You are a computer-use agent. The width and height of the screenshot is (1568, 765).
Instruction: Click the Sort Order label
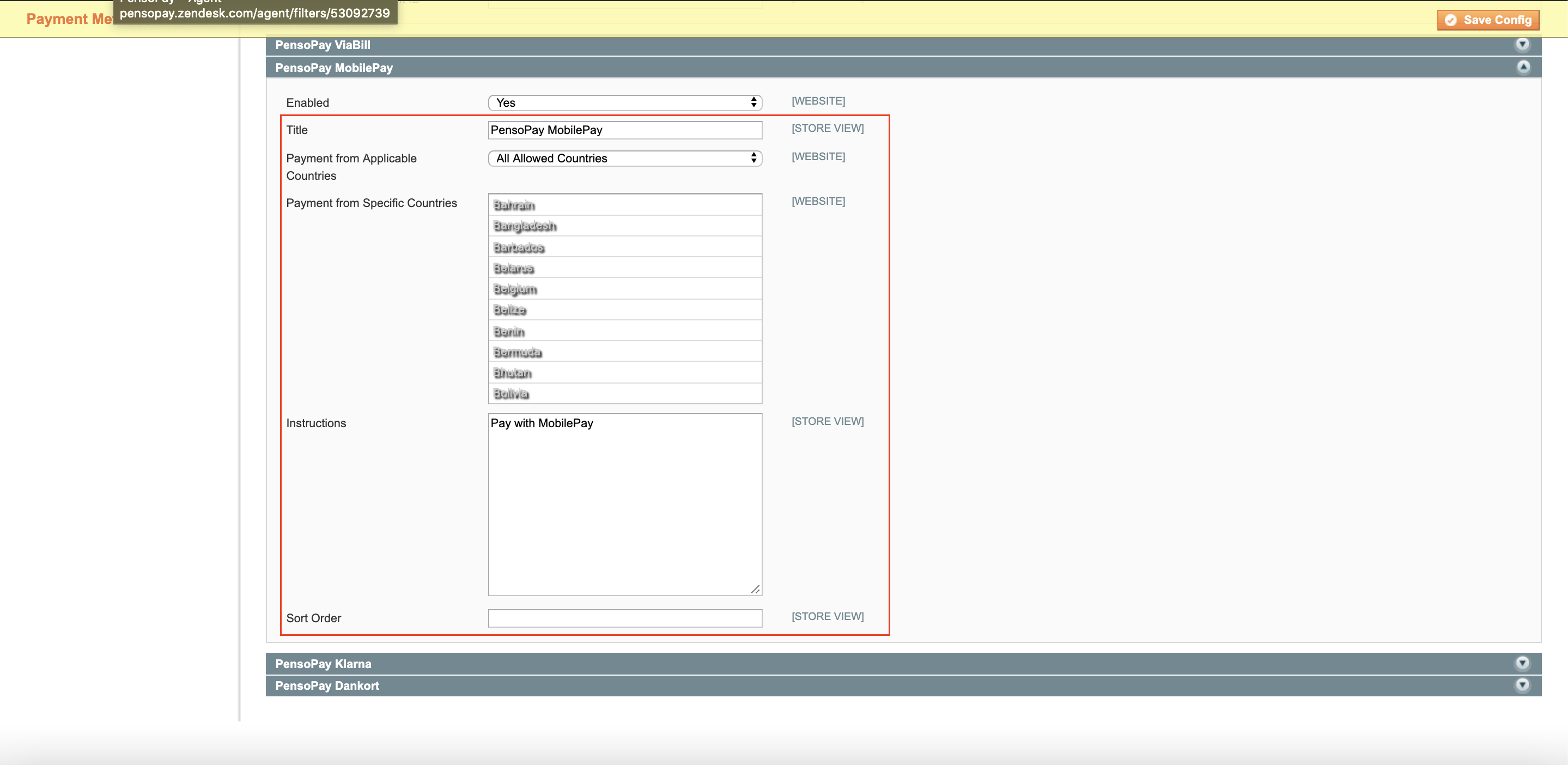tap(313, 618)
